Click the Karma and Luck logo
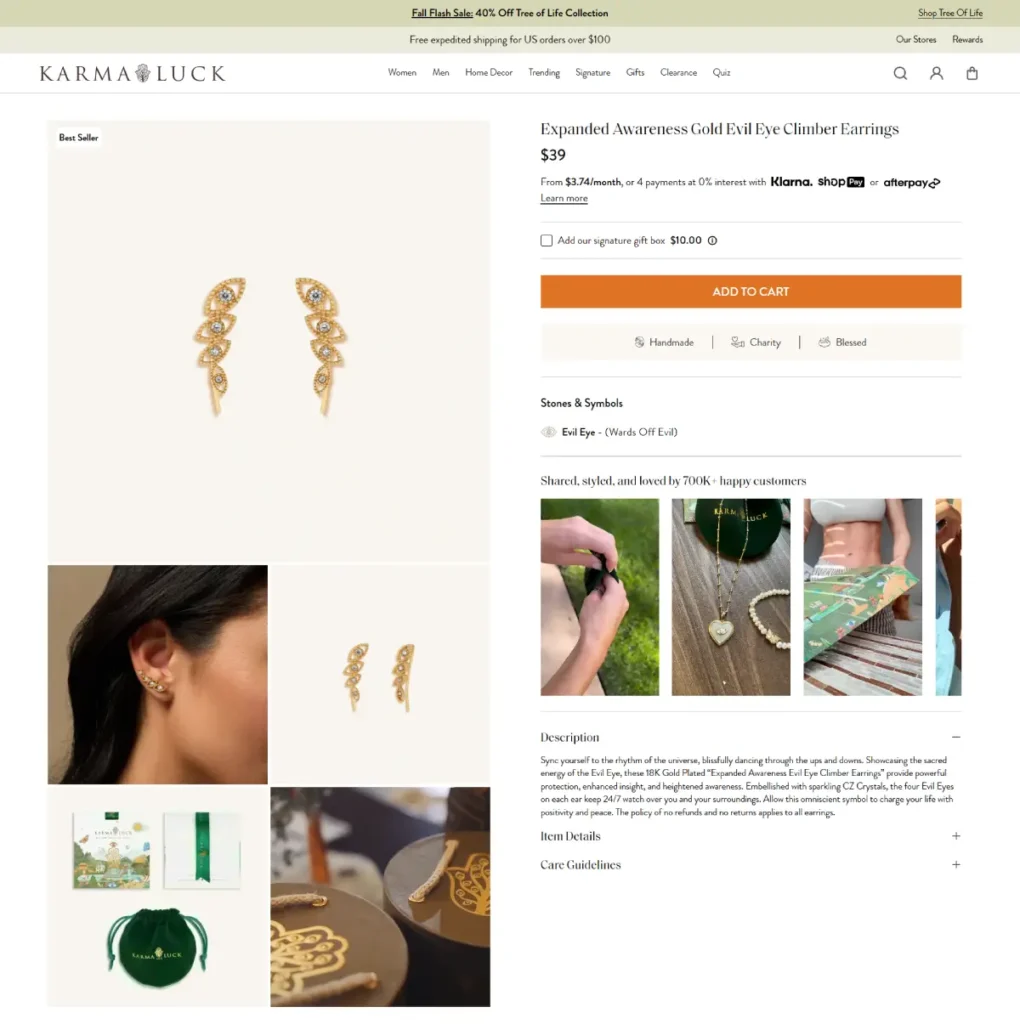The width and height of the screenshot is (1020, 1024). click(x=133, y=73)
